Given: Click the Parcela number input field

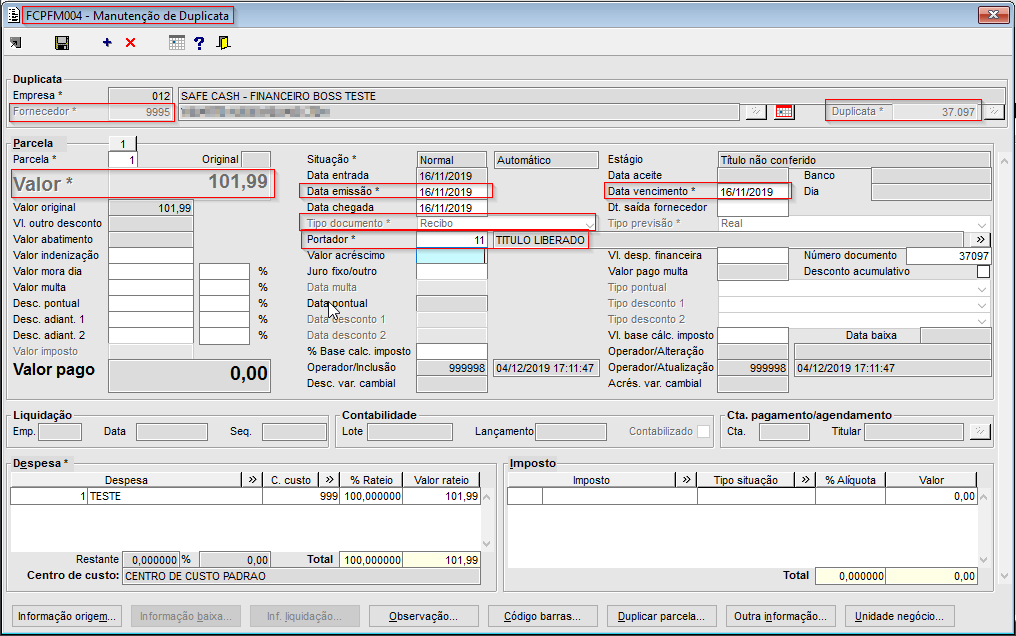Looking at the screenshot, I should click(122, 160).
